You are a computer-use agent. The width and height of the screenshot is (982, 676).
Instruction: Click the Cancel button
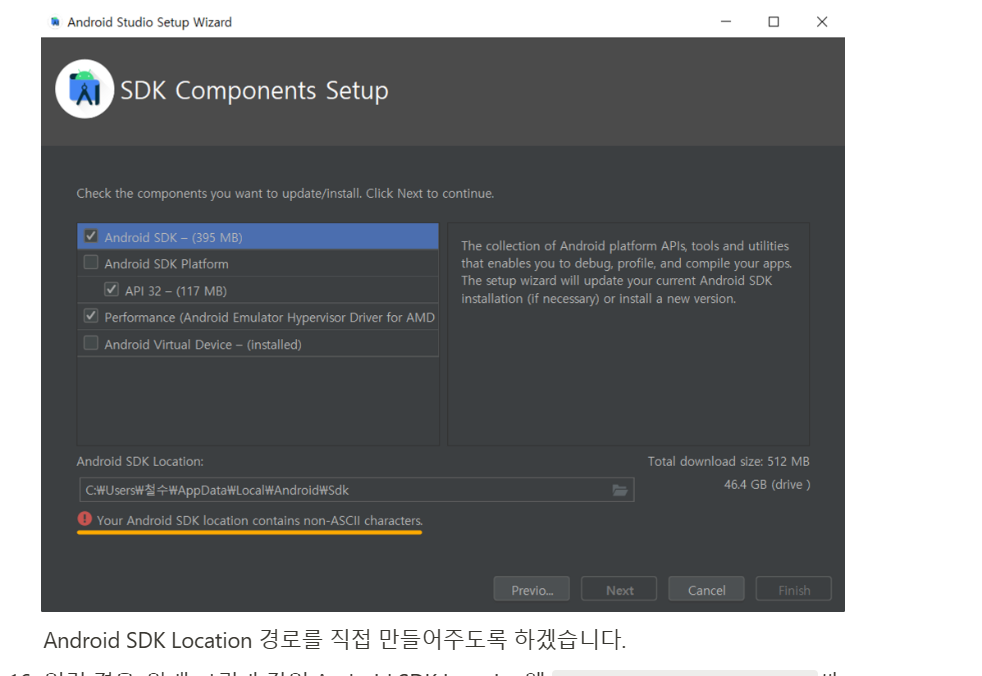[706, 590]
